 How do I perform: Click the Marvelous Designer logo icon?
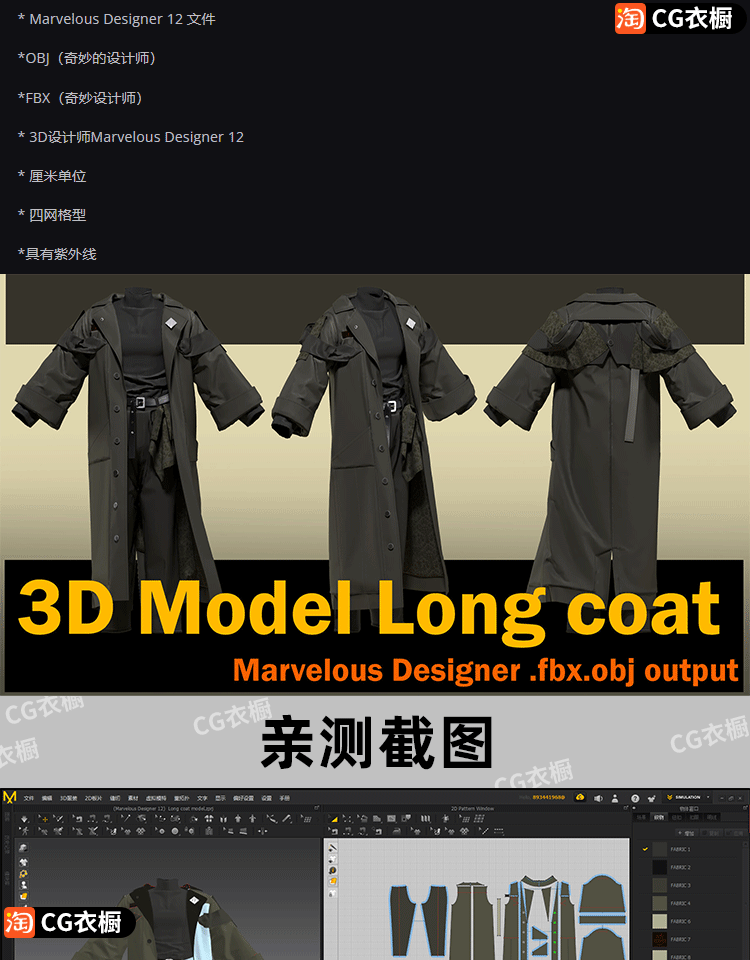10,797
